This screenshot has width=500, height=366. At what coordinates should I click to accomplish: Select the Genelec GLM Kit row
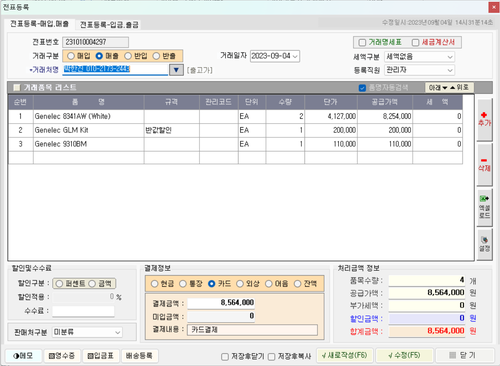click(235, 130)
